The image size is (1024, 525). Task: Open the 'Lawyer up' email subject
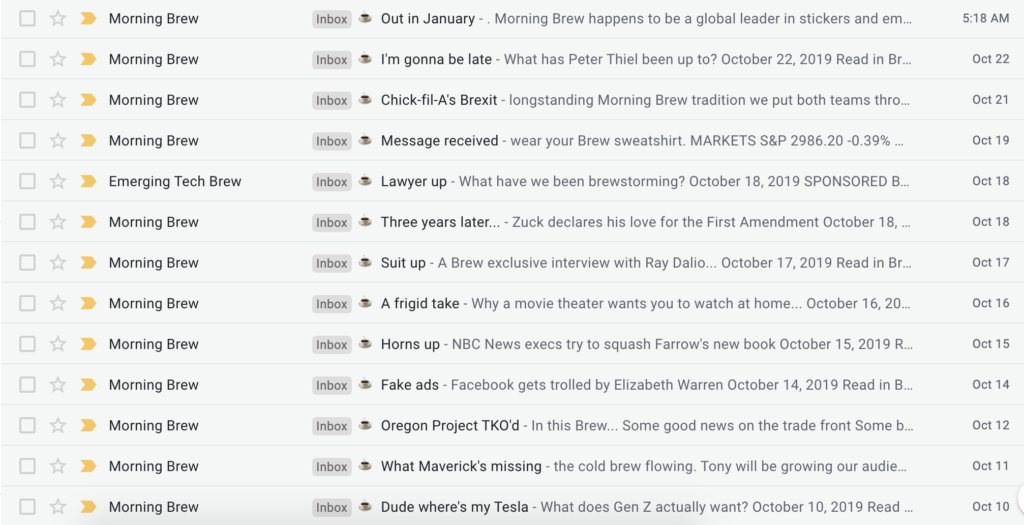tap(414, 181)
